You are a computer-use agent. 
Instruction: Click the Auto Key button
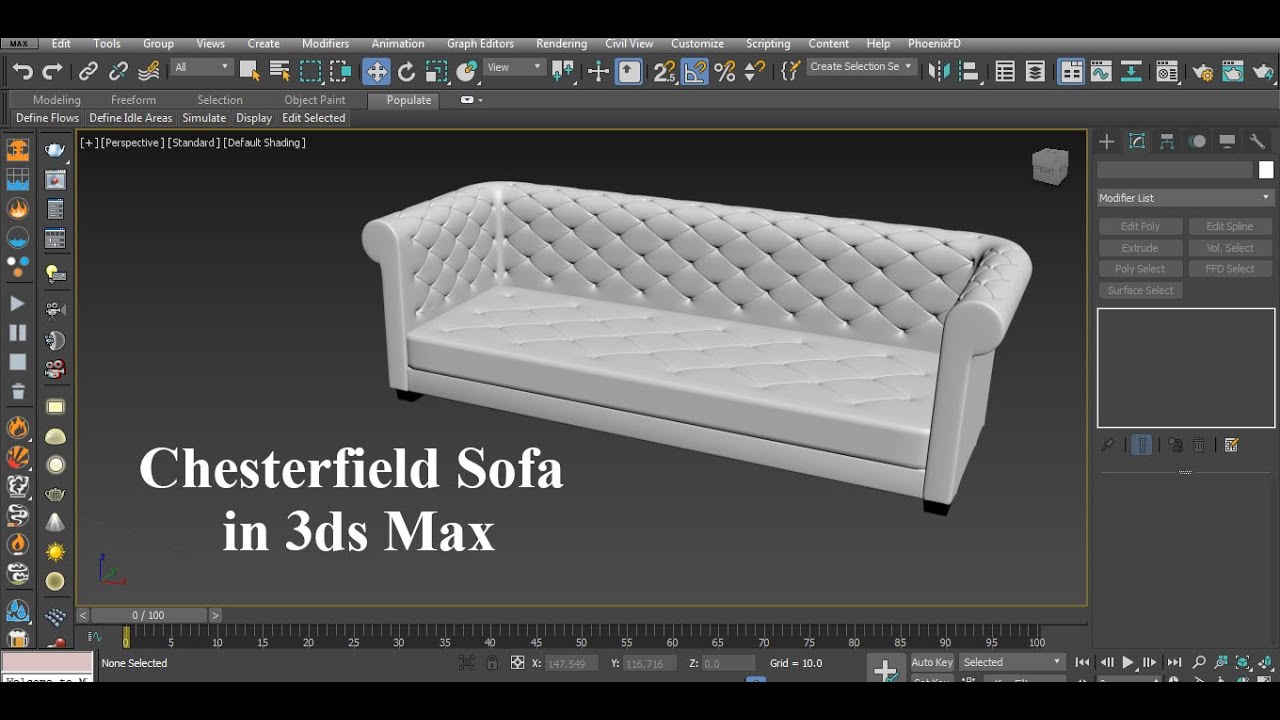(x=932, y=662)
